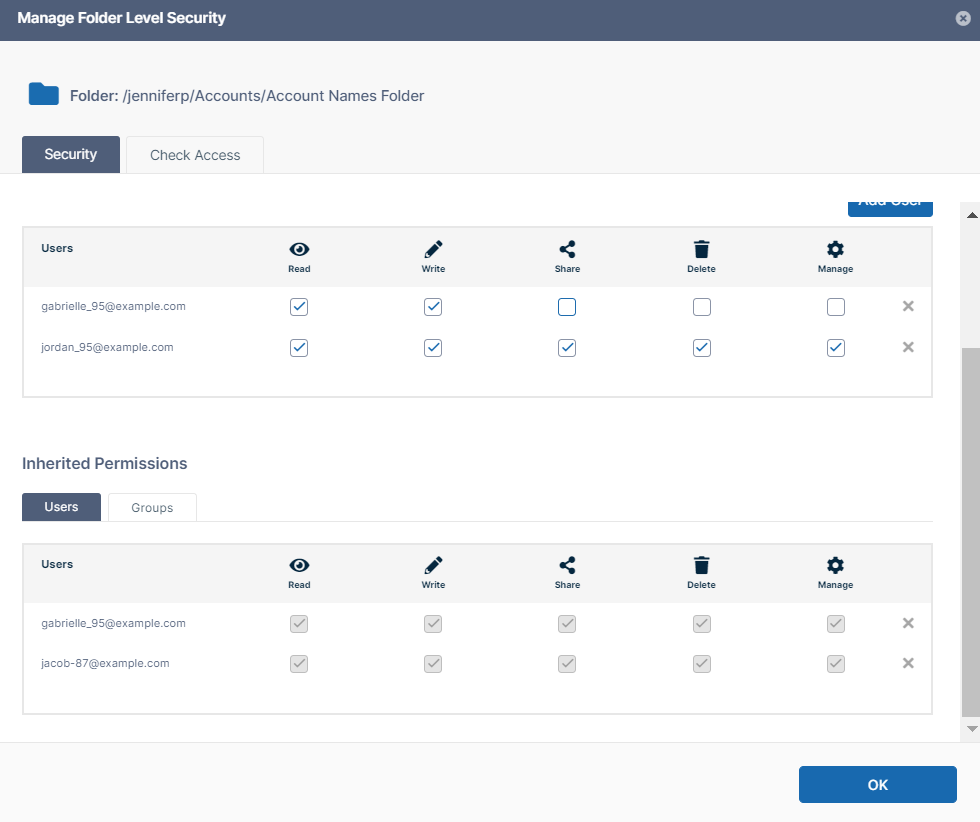980x822 pixels.
Task: Open the Groups inherited permissions tab
Action: click(152, 508)
